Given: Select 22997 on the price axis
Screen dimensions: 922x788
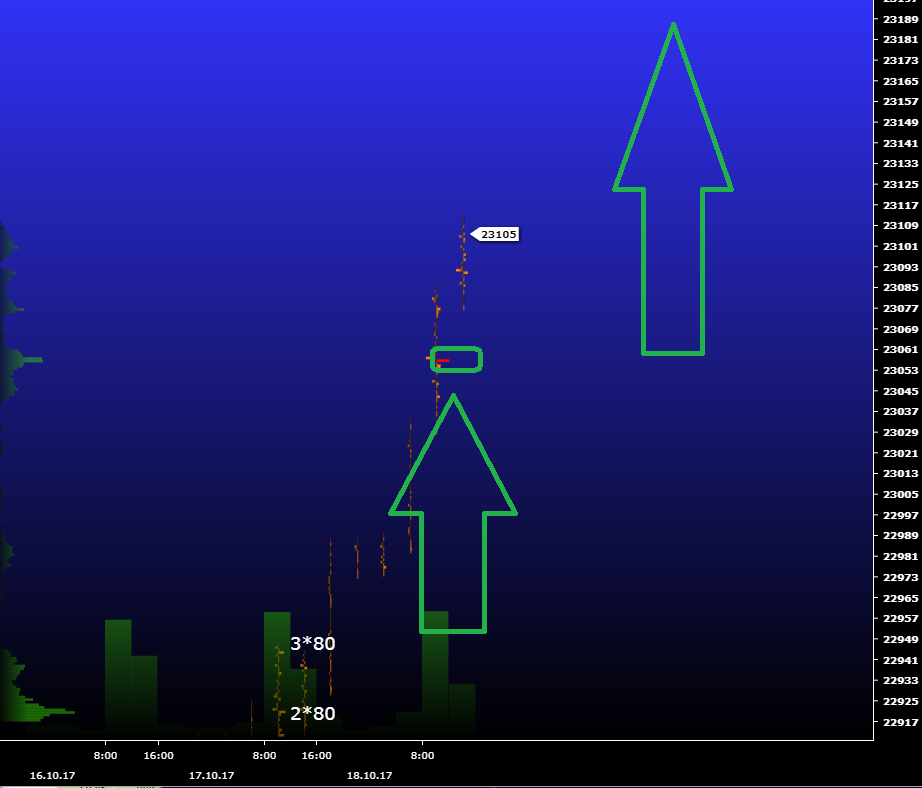Looking at the screenshot, I should (x=900, y=515).
